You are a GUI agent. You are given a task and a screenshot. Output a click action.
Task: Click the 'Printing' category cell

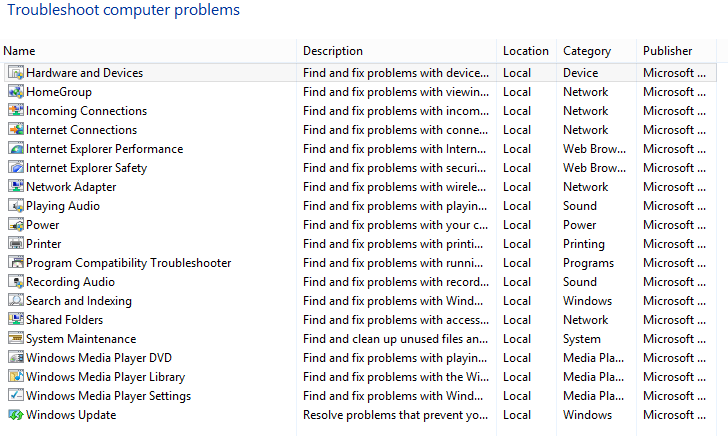tap(584, 244)
